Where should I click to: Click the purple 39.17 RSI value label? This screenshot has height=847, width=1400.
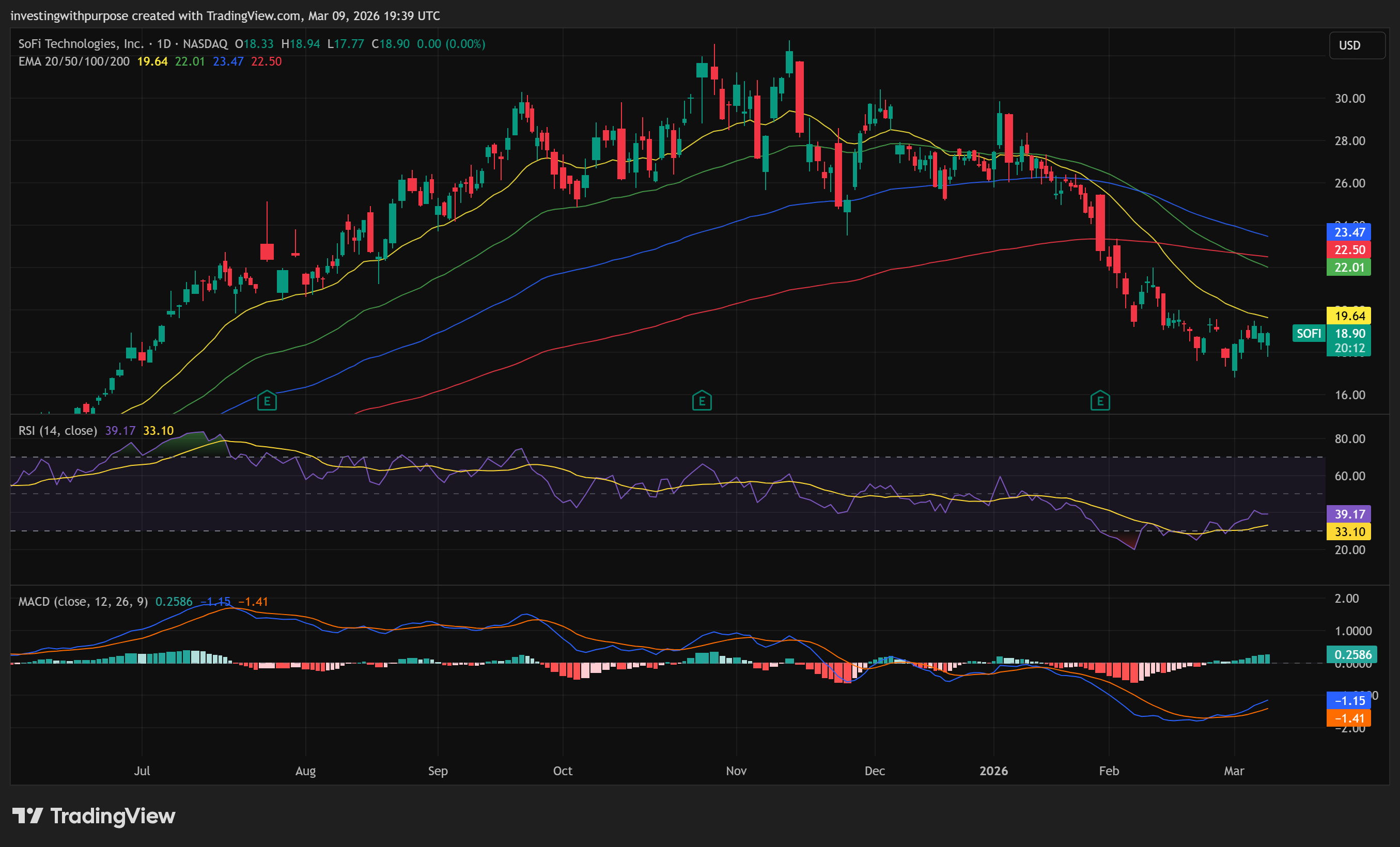[x=1349, y=514]
